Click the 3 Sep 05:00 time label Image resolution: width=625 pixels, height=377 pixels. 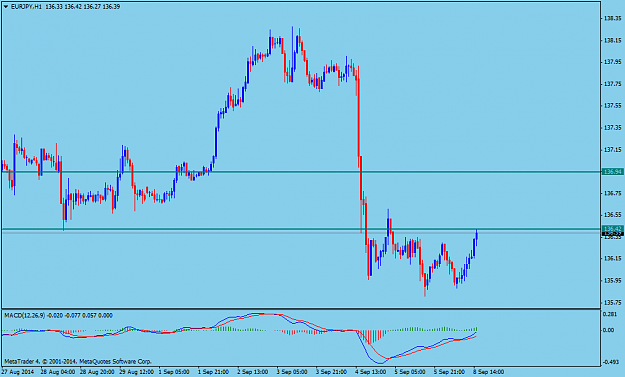[292, 372]
